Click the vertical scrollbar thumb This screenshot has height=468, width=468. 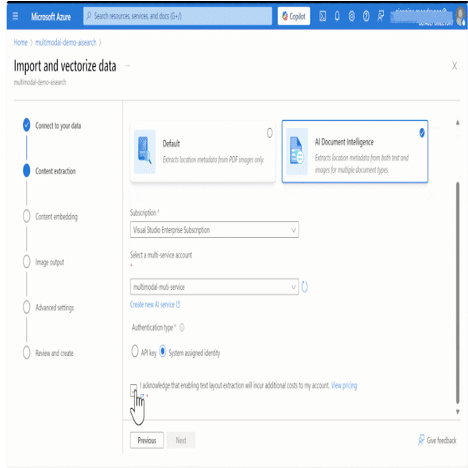pyautogui.click(x=458, y=293)
